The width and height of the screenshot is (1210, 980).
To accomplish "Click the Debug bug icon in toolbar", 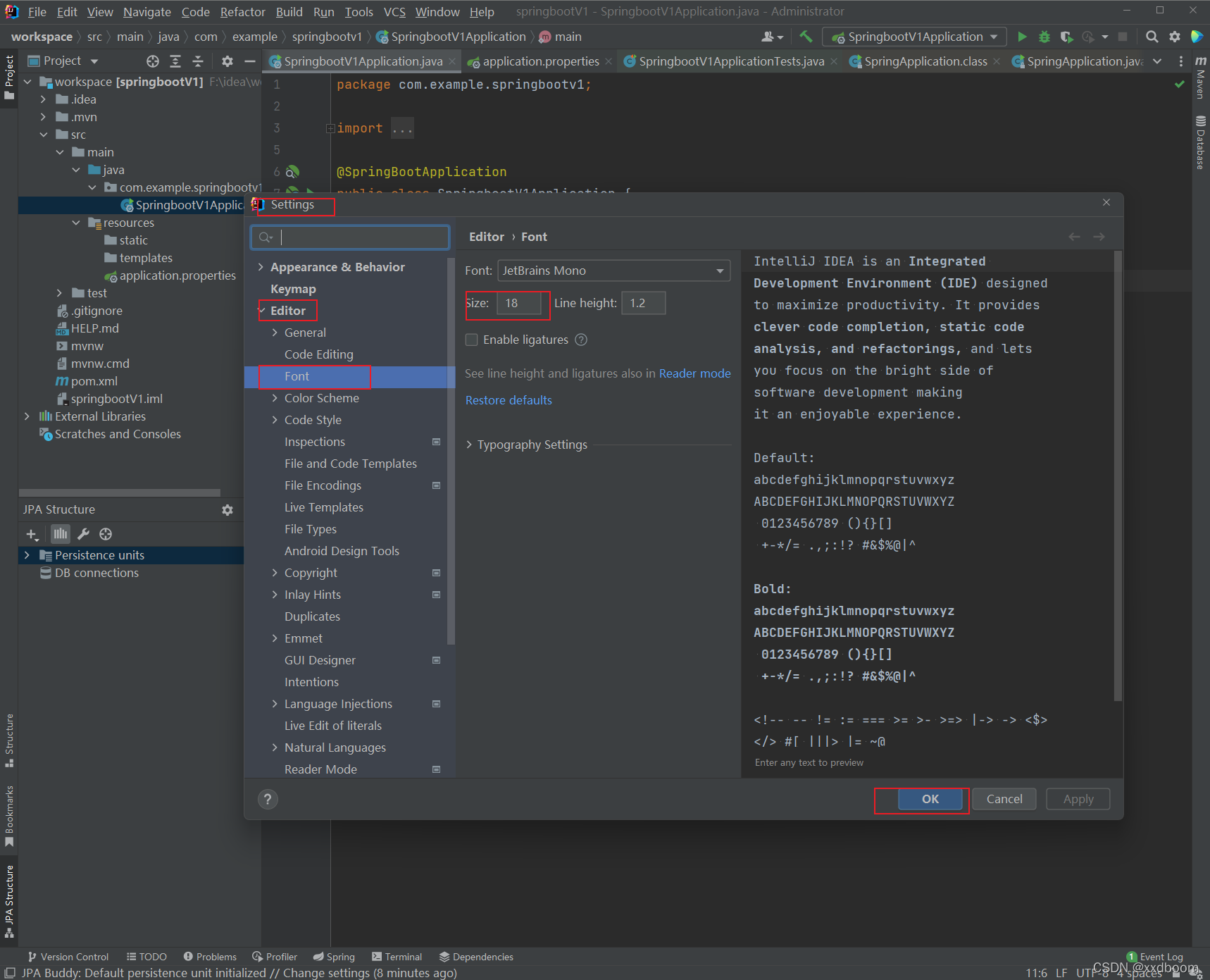I will 1044,37.
